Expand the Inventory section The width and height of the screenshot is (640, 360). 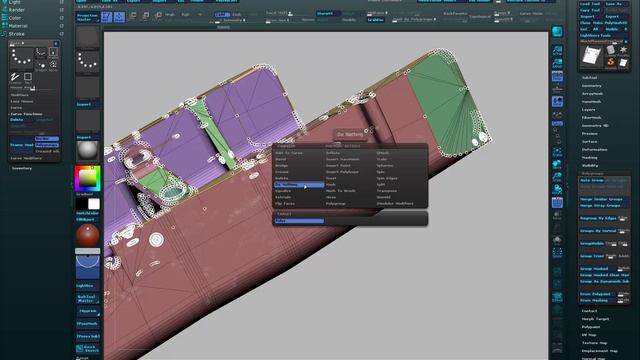(x=22, y=168)
